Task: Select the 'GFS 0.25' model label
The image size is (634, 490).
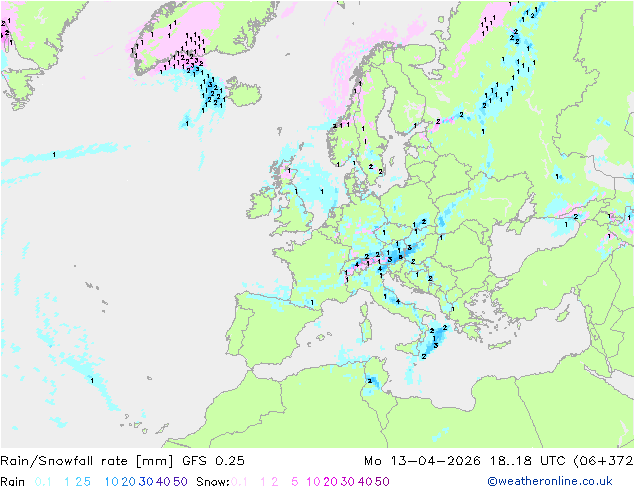Action: pyautogui.click(x=213, y=461)
